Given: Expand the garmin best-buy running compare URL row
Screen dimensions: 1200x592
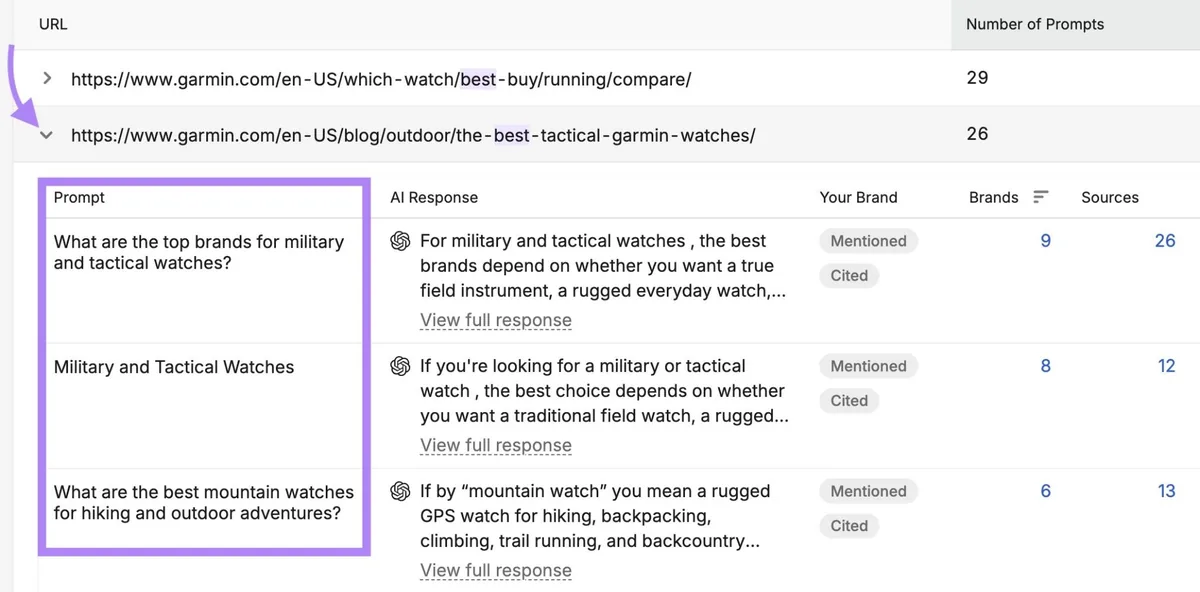Looking at the screenshot, I should click(47, 78).
